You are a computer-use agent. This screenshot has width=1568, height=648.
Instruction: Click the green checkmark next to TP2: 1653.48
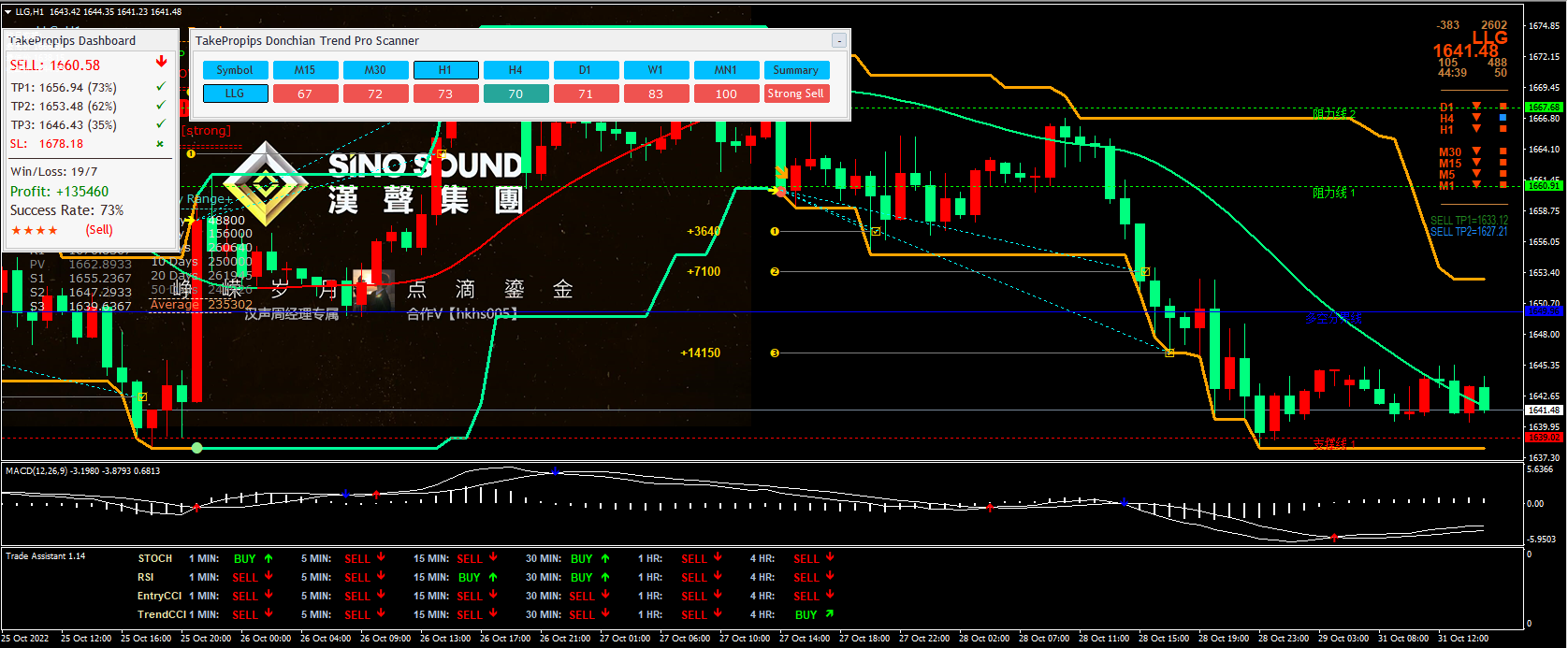pyautogui.click(x=161, y=105)
